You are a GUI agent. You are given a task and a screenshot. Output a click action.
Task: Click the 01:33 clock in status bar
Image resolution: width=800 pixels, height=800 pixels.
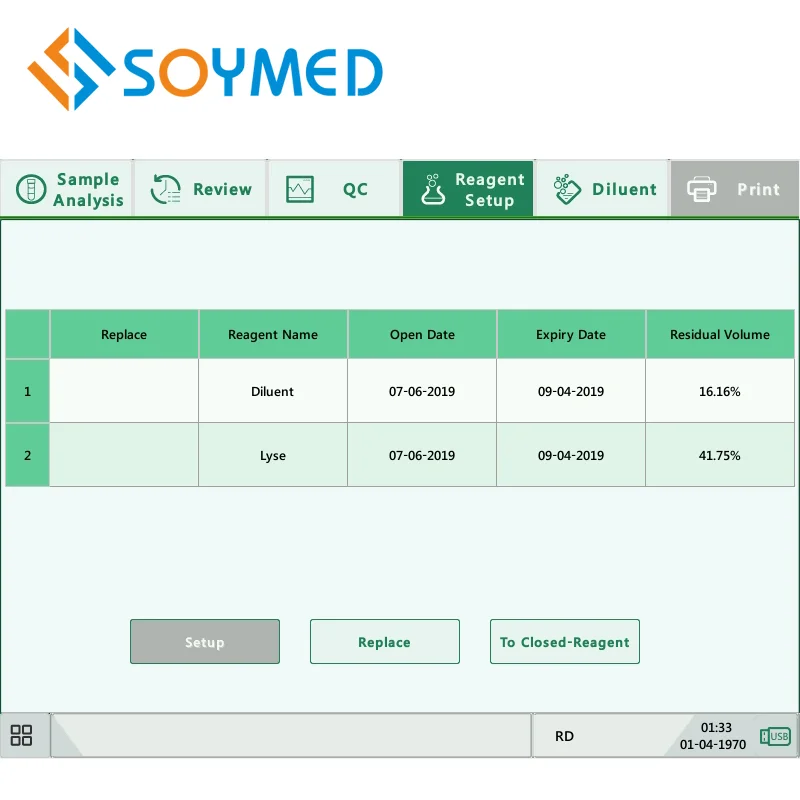point(716,727)
